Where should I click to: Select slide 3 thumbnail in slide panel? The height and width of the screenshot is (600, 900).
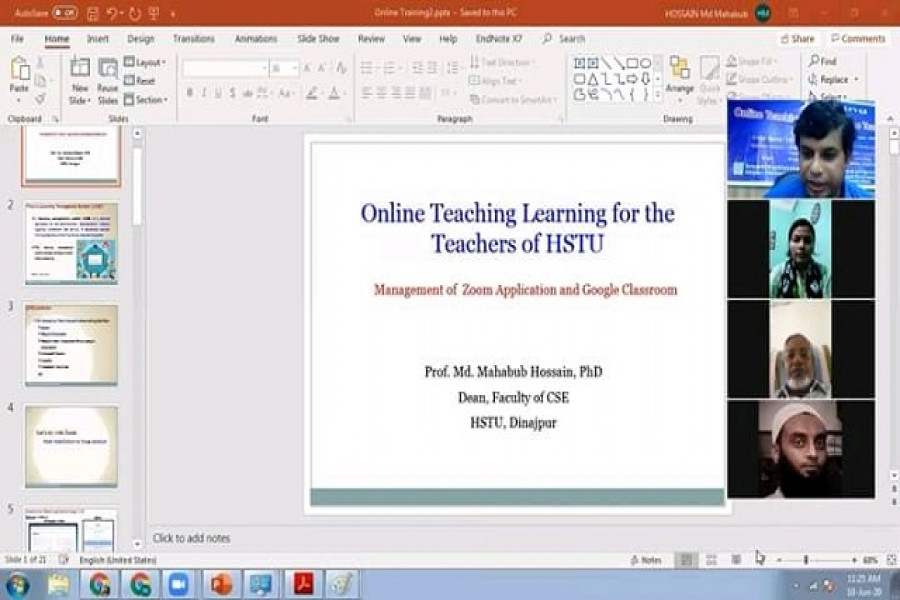click(x=71, y=345)
